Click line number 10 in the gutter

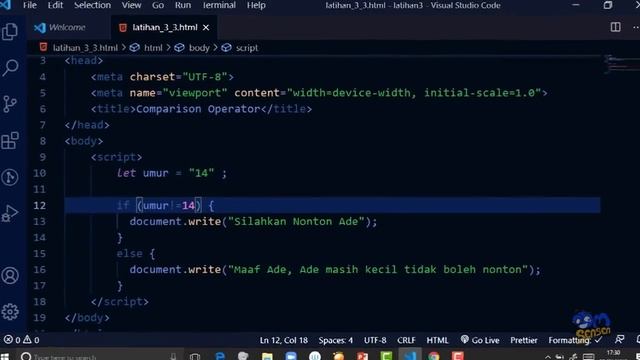click(x=40, y=173)
